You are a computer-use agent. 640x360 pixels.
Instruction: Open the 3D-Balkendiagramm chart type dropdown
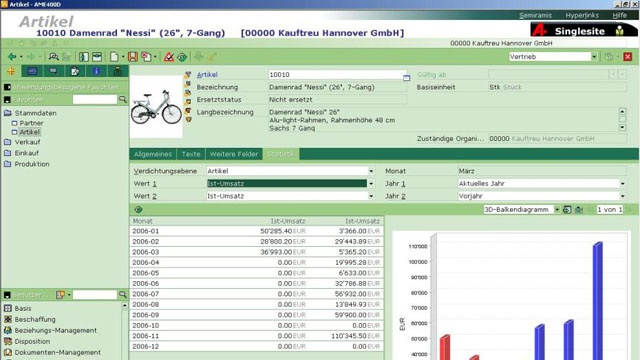(x=557, y=209)
